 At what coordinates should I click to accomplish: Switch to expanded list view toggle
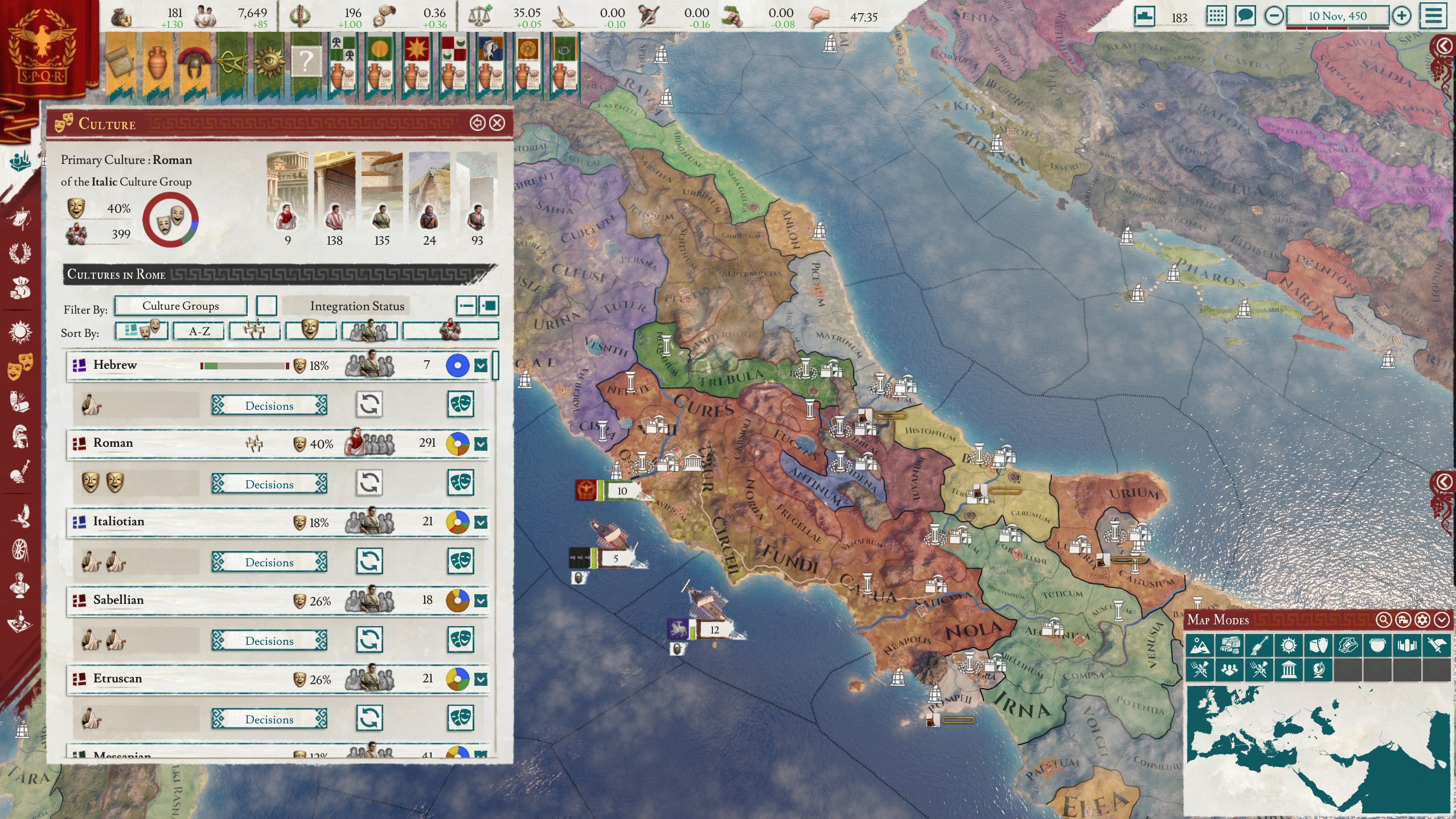tap(489, 306)
